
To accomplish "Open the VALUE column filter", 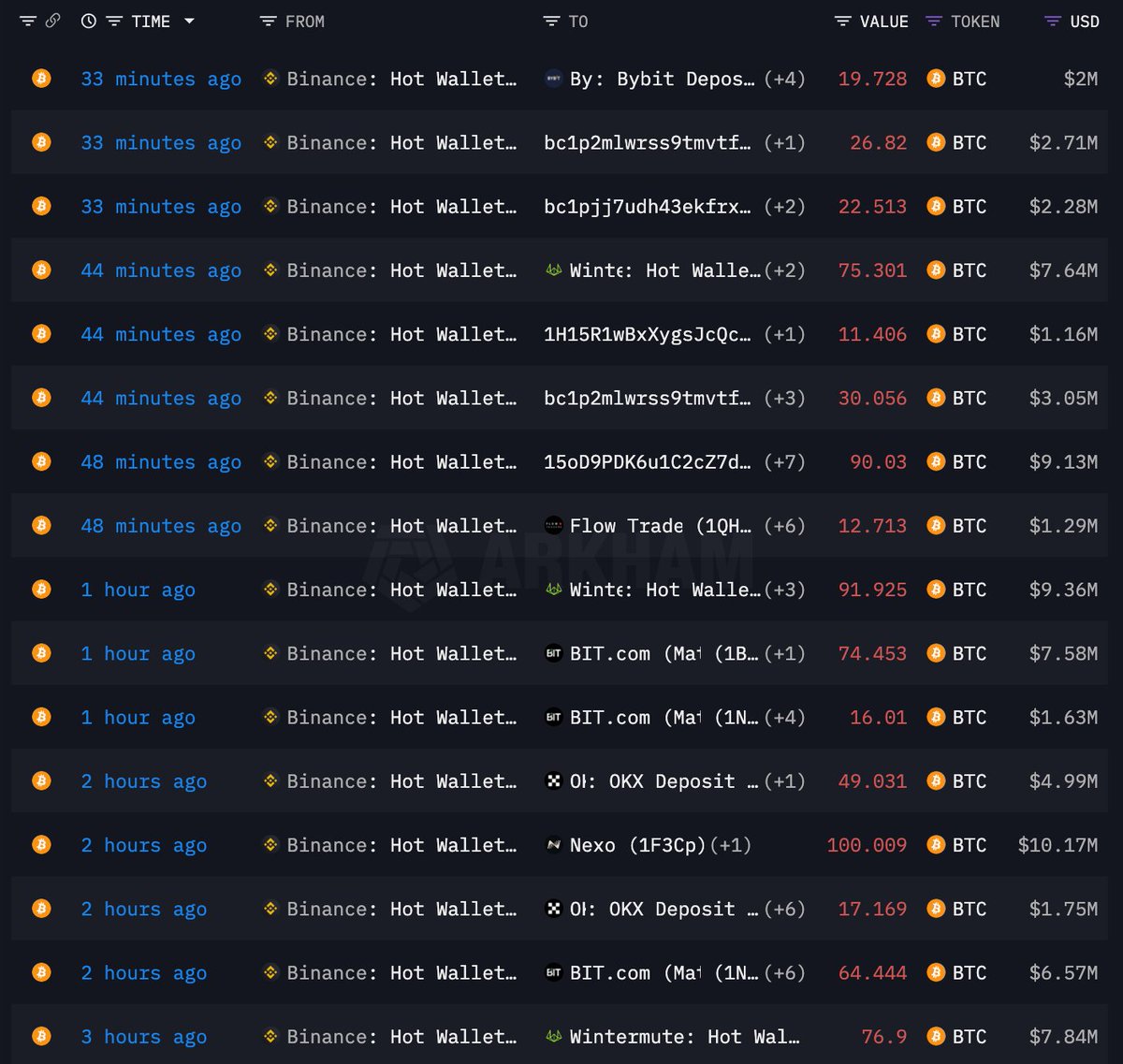I will pos(842,21).
